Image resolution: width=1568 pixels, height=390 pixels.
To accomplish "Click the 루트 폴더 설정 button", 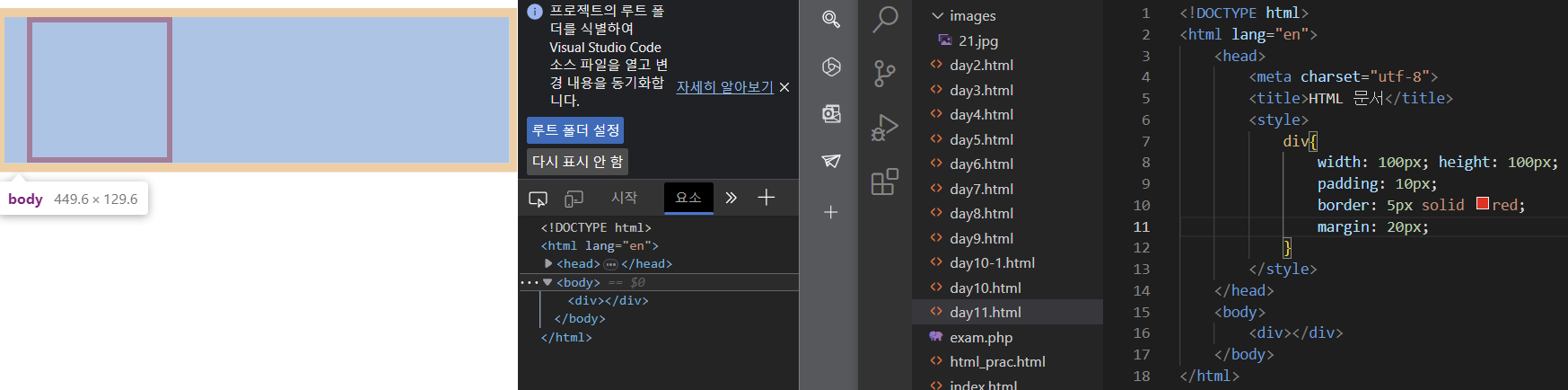I will [x=575, y=130].
